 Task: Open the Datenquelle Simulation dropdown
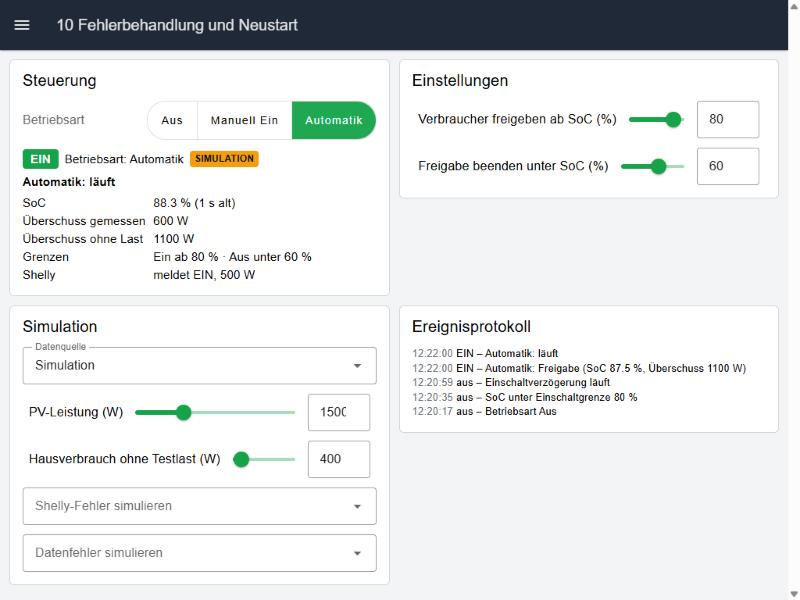tap(199, 365)
